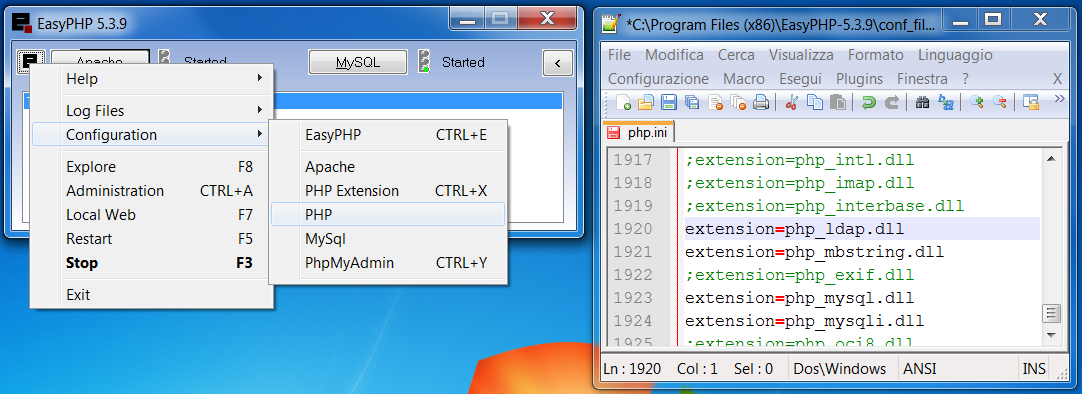
Task: Close current document toolbar icon
Action: pyautogui.click(x=715, y=103)
